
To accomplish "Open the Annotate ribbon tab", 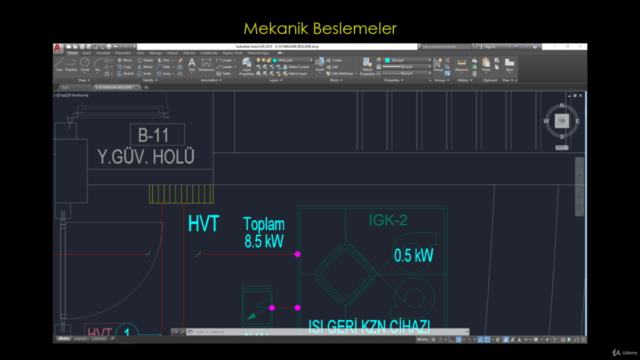I will coord(103,53).
